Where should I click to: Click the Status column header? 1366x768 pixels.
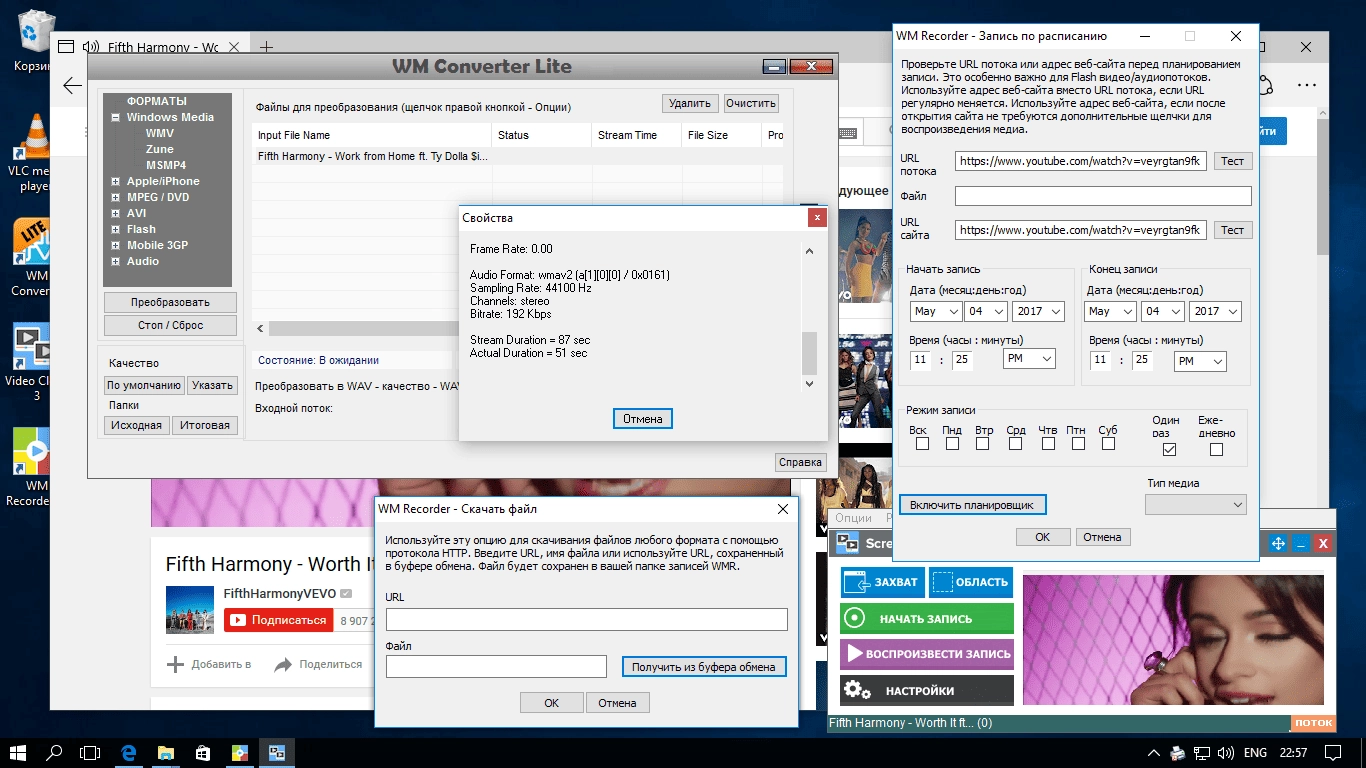click(x=541, y=135)
